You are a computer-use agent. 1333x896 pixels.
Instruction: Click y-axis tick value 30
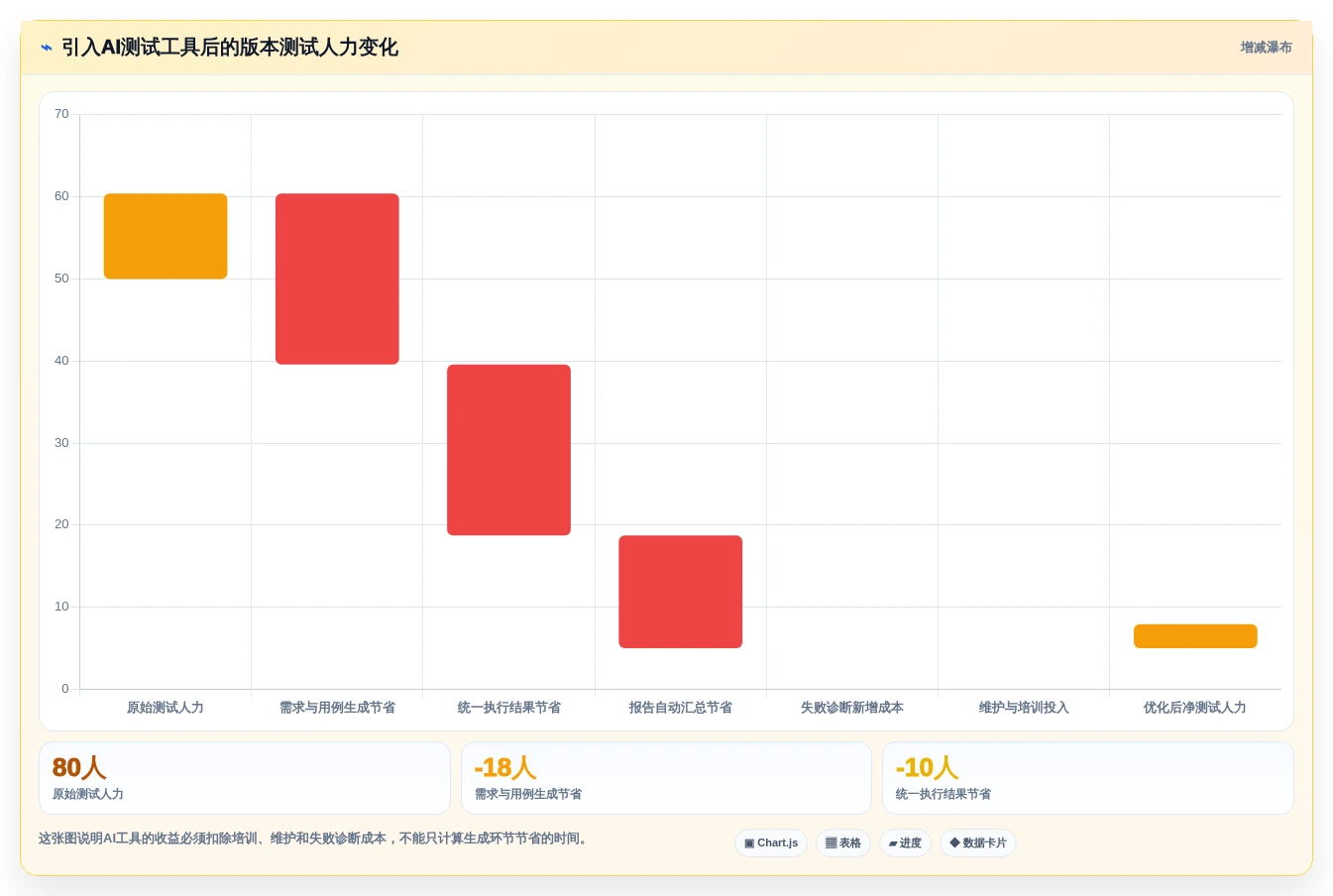point(61,443)
